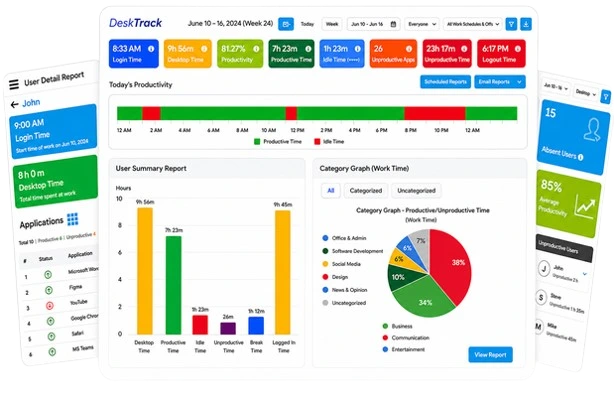Screen dimensions: 615x406
Task: Click the Jun 10 - Jun 16 date field
Action: 373,24
